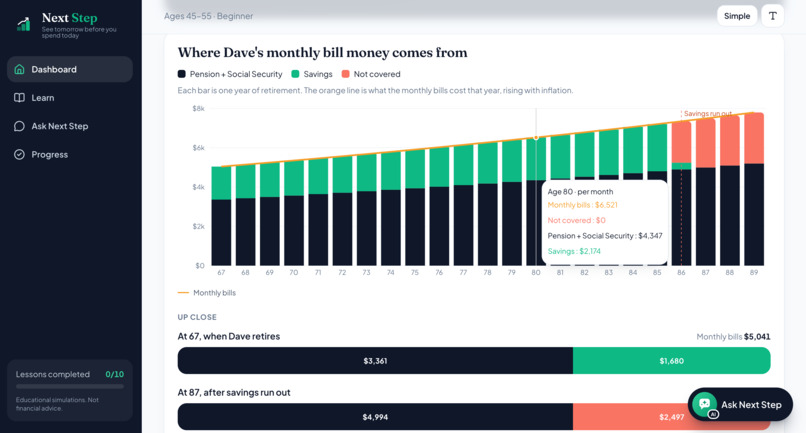Click the Pension + Social Security legend swatch
806x433 pixels.
181,74
